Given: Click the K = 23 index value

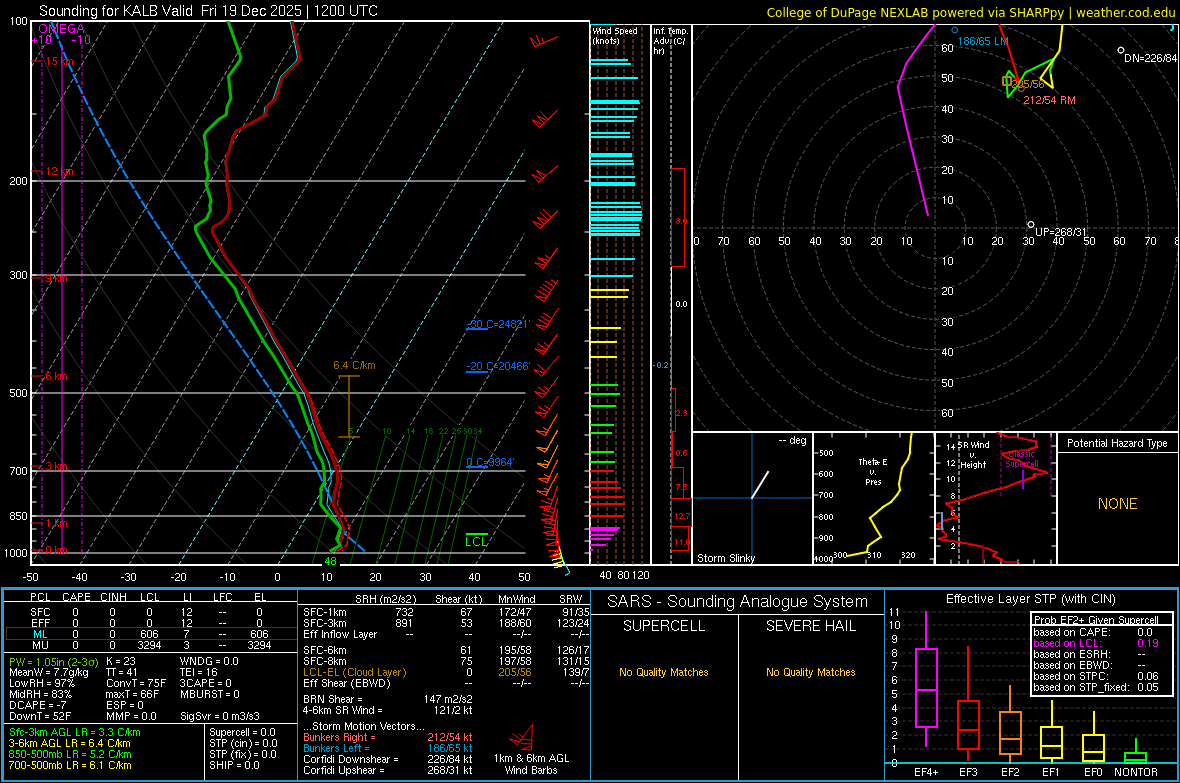Looking at the screenshot, I should pyautogui.click(x=120, y=661).
